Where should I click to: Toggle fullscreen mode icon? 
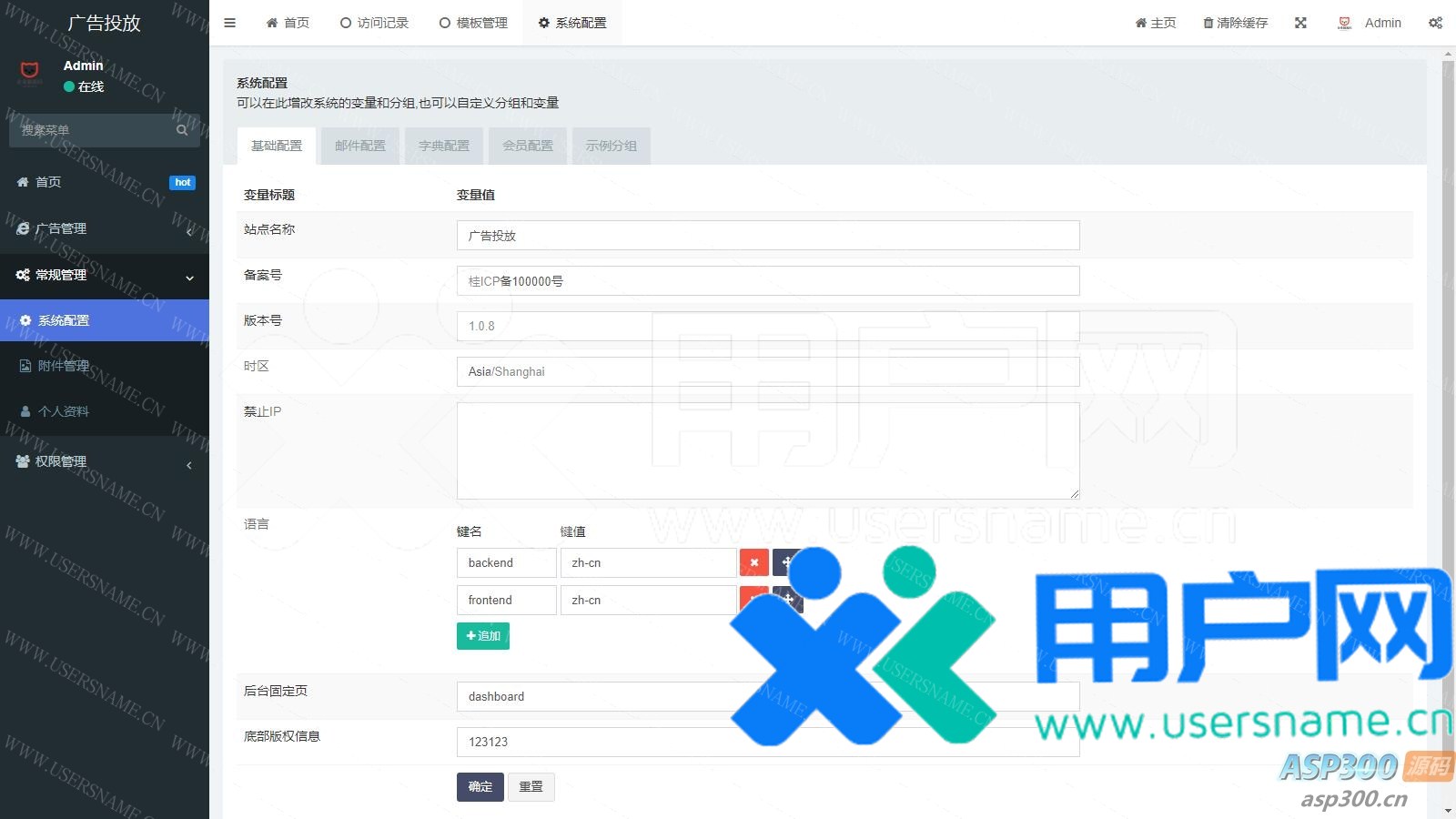pyautogui.click(x=1300, y=23)
